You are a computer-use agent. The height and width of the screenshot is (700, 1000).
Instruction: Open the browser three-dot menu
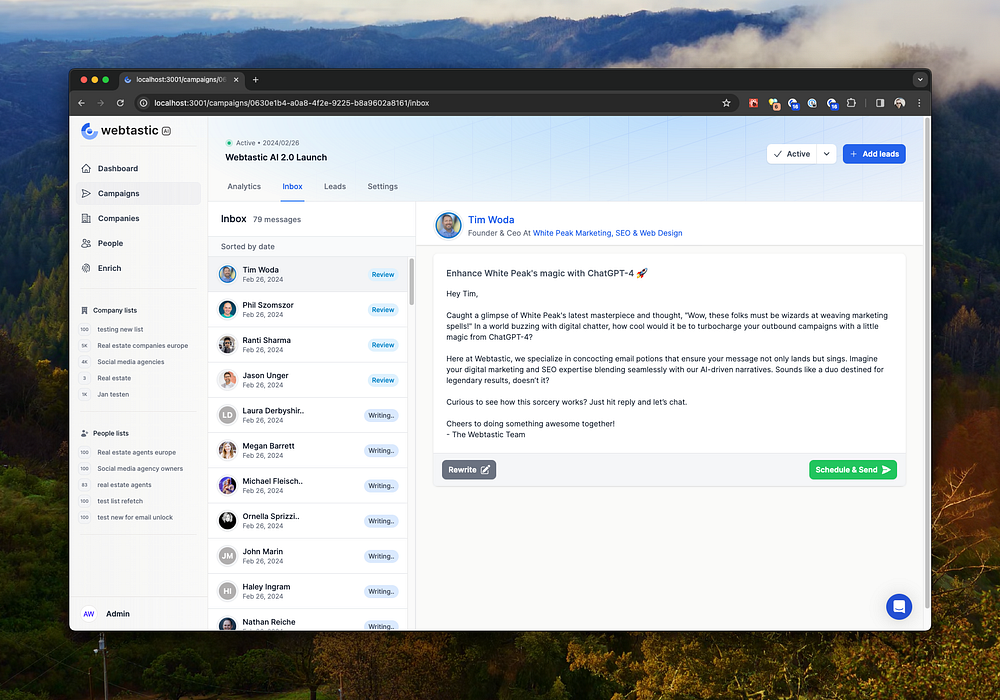point(919,103)
